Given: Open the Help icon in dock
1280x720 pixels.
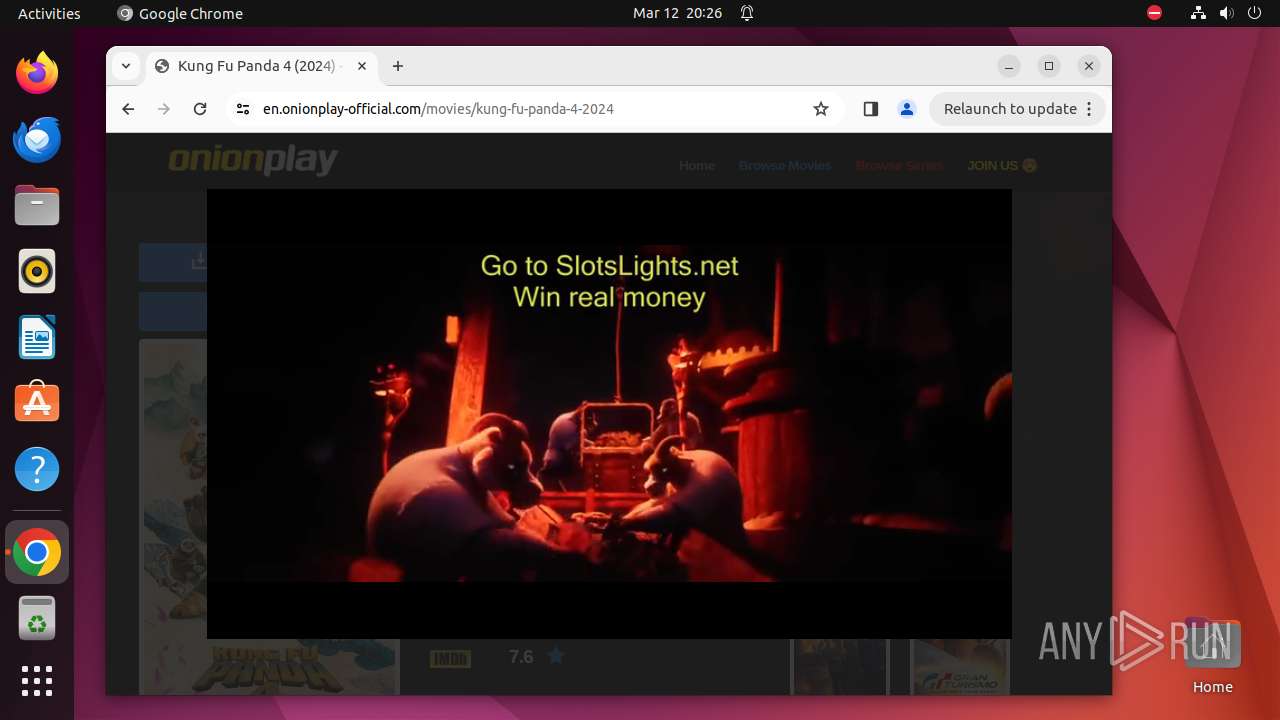Looking at the screenshot, I should [37, 469].
